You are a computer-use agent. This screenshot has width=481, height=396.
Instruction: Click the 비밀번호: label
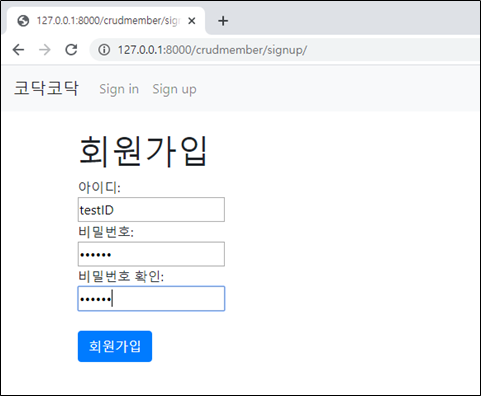pos(106,232)
